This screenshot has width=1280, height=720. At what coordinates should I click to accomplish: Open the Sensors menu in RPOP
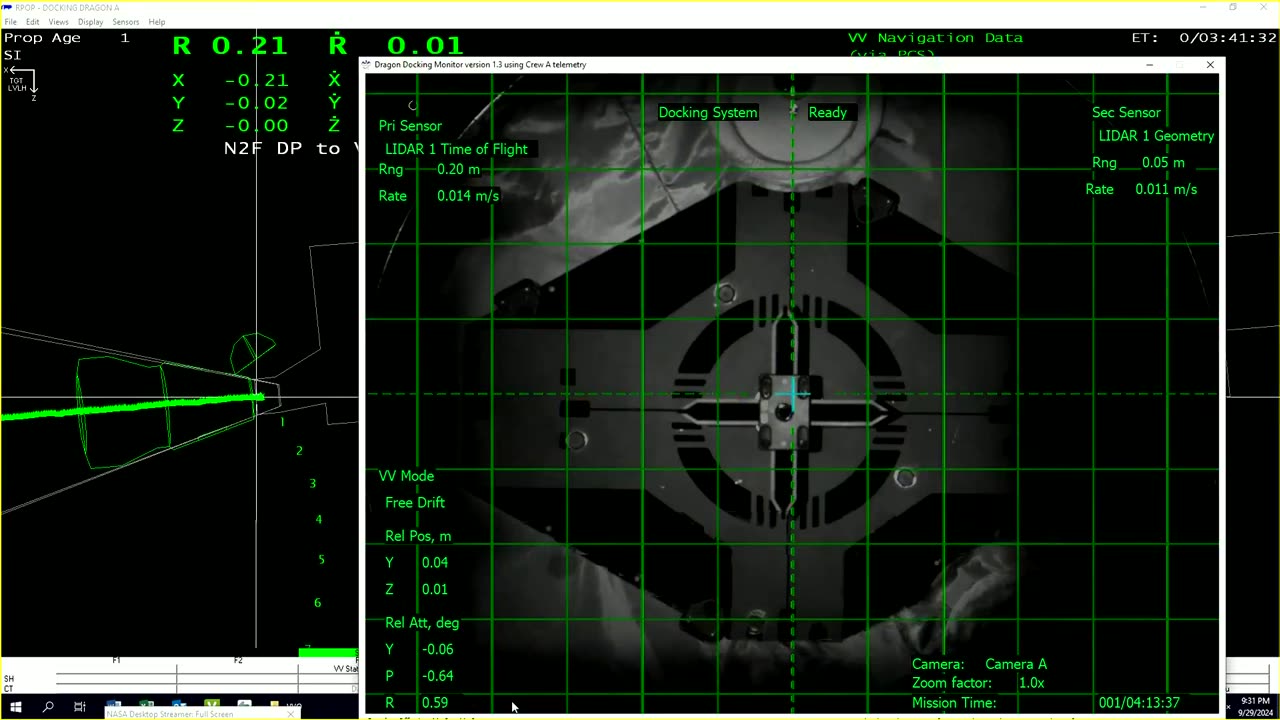point(126,22)
